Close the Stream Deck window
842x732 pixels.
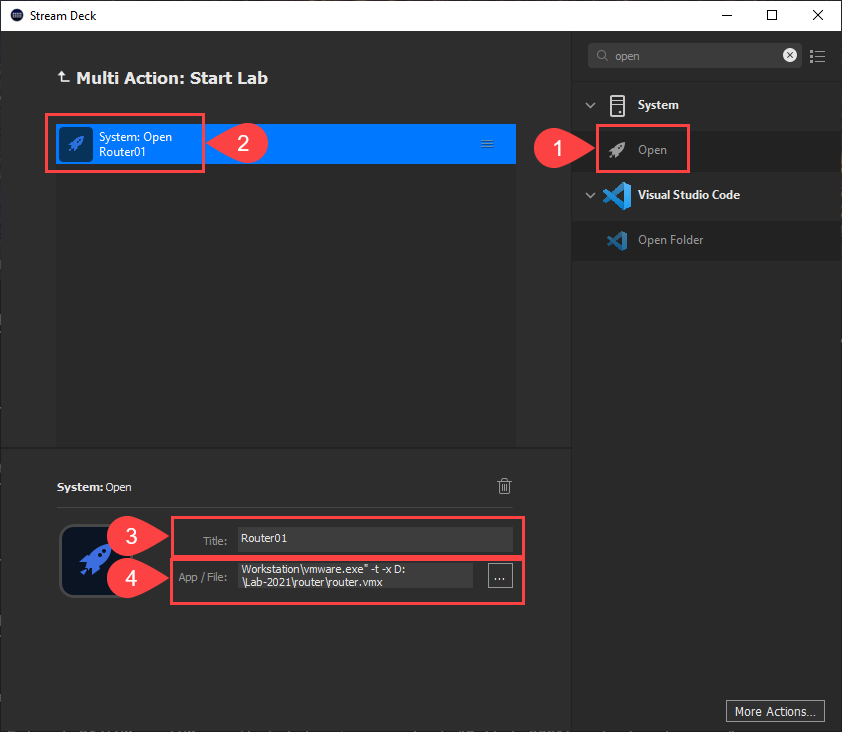coord(817,15)
